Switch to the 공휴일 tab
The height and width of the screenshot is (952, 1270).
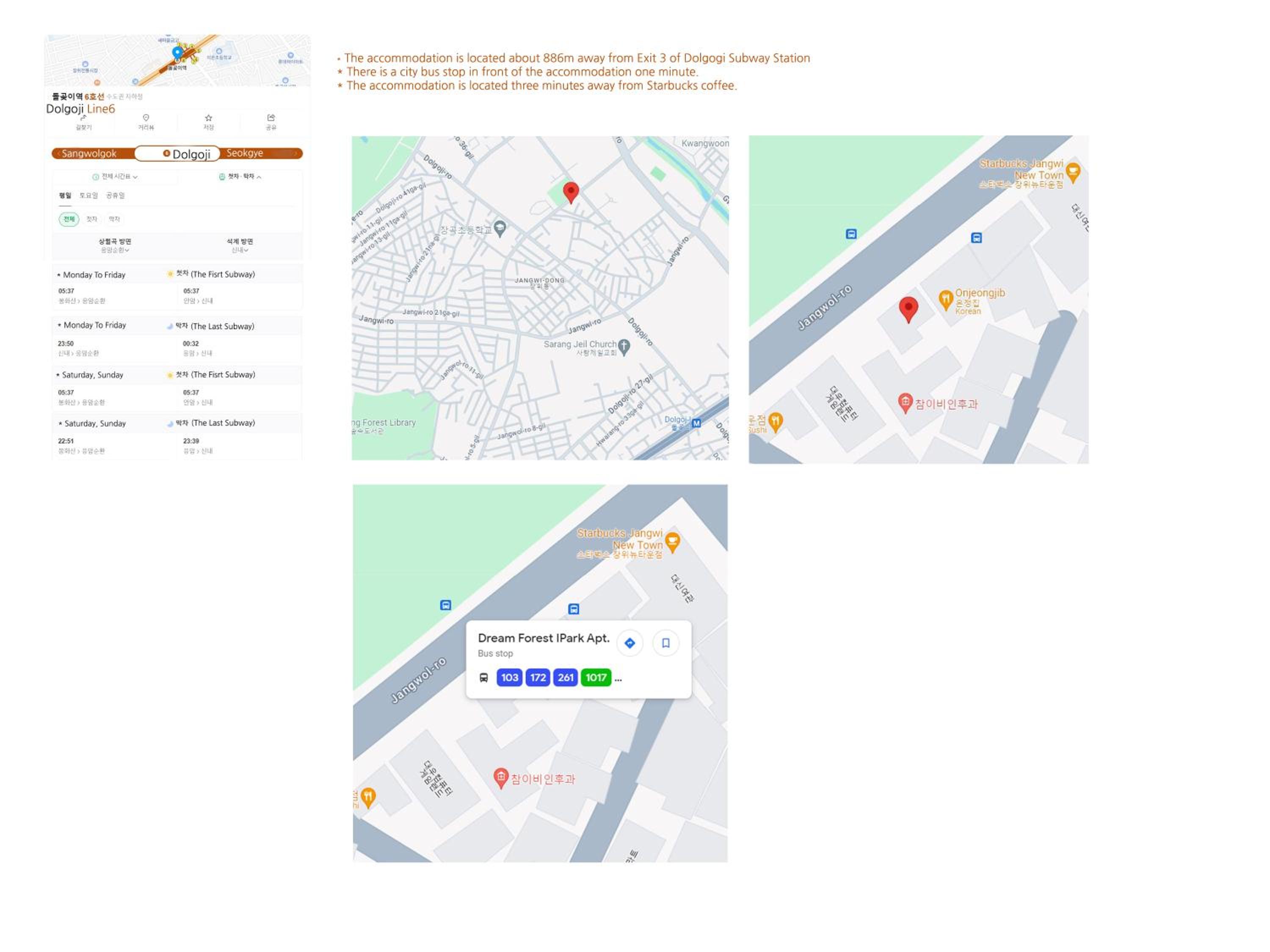116,195
